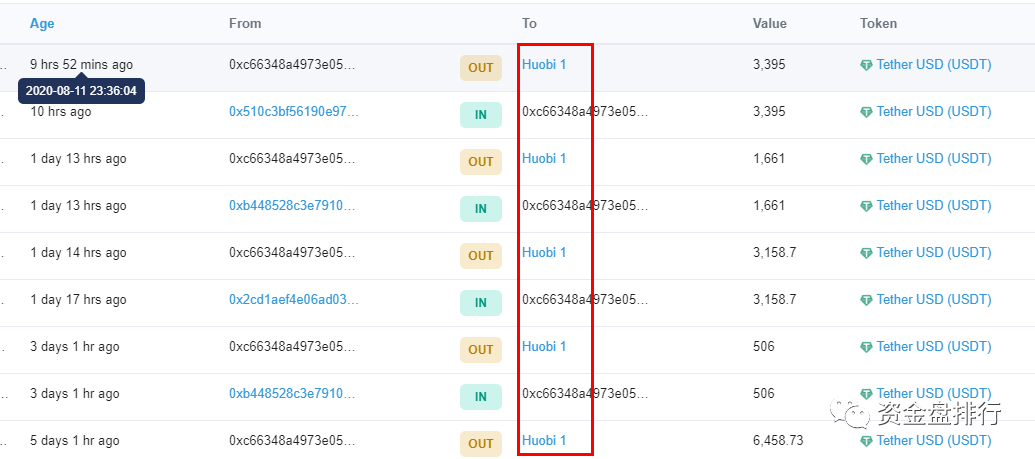Click the OUT badge in the 506 row
The height and width of the screenshot is (459, 1035).
click(481, 349)
